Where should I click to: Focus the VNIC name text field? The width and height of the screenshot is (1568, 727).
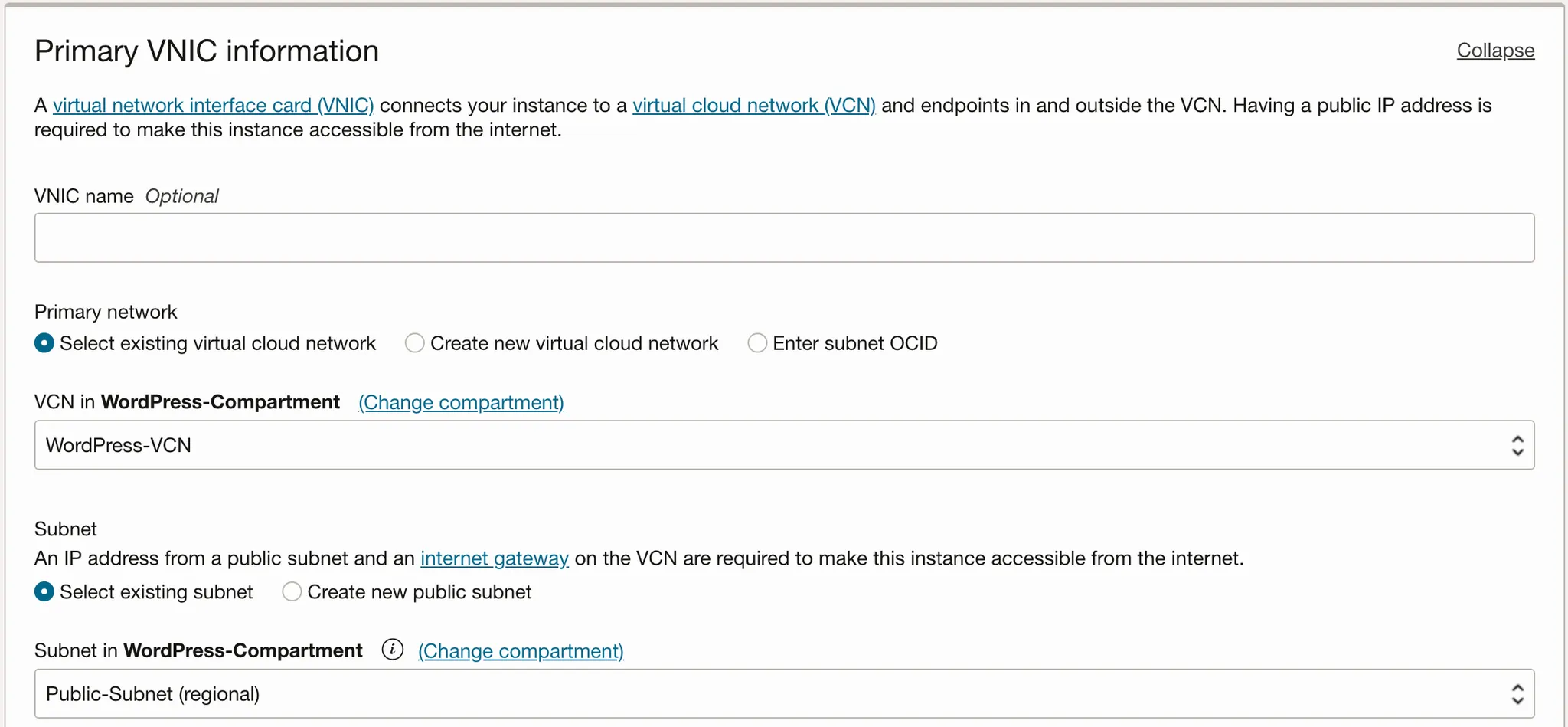click(x=784, y=238)
